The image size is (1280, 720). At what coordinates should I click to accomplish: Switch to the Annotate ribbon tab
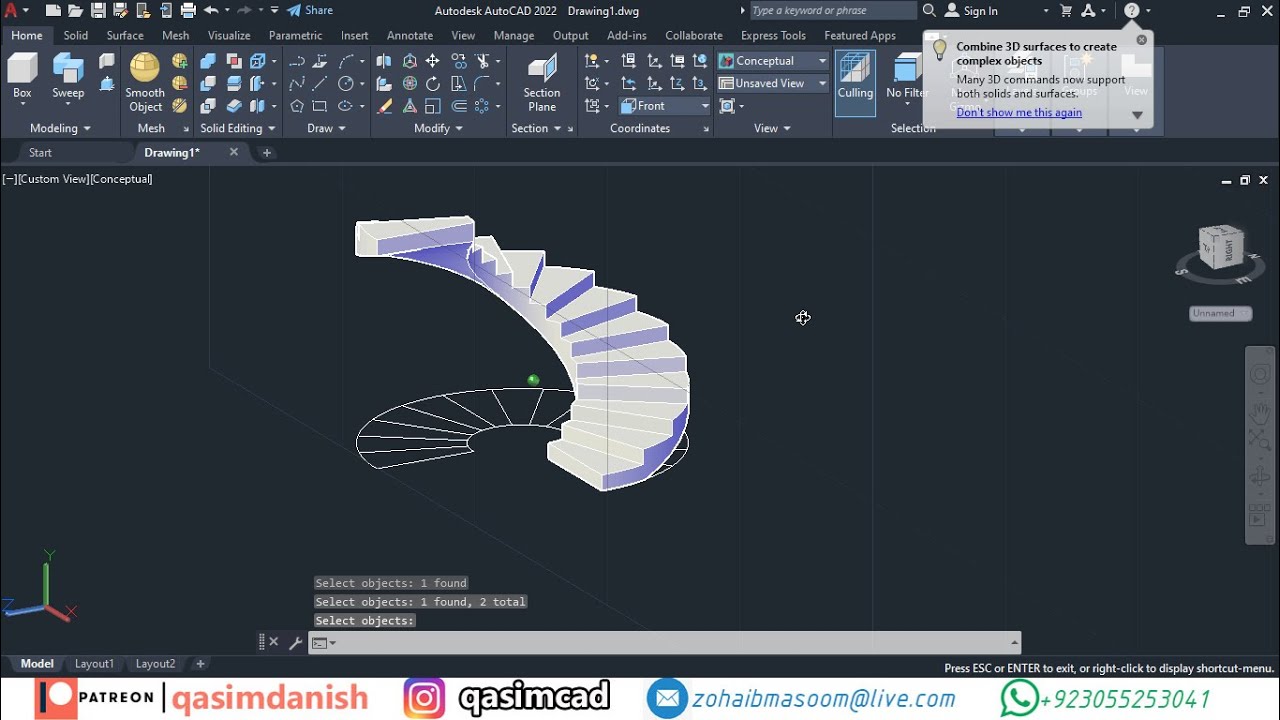(x=410, y=36)
